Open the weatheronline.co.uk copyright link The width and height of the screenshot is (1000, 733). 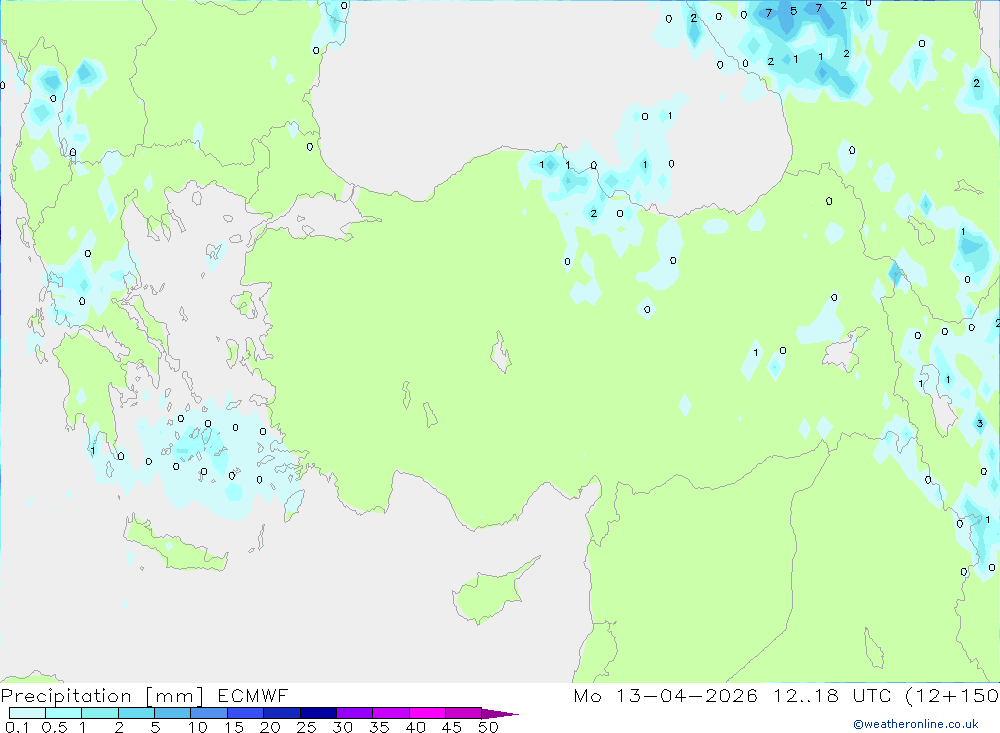[916, 724]
